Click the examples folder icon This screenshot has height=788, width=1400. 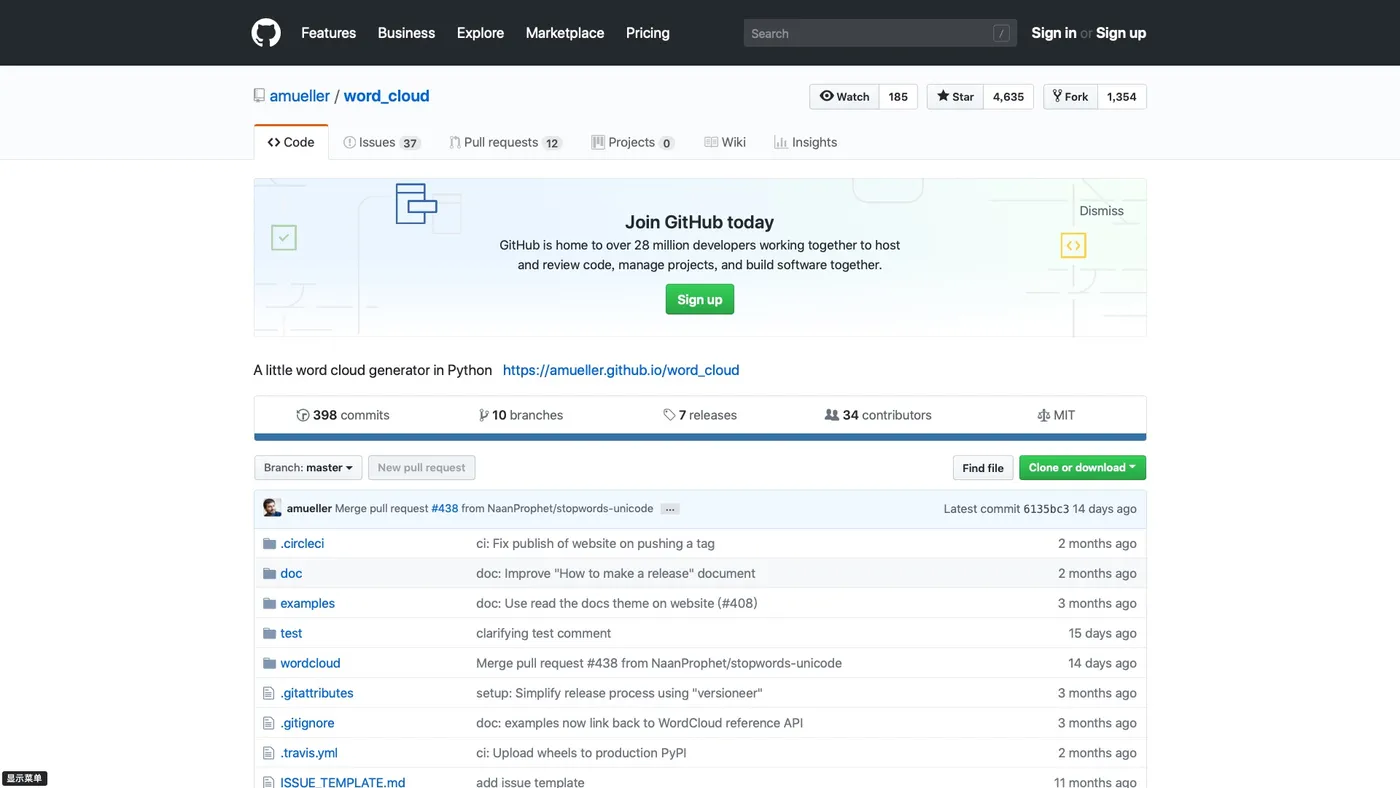269,603
